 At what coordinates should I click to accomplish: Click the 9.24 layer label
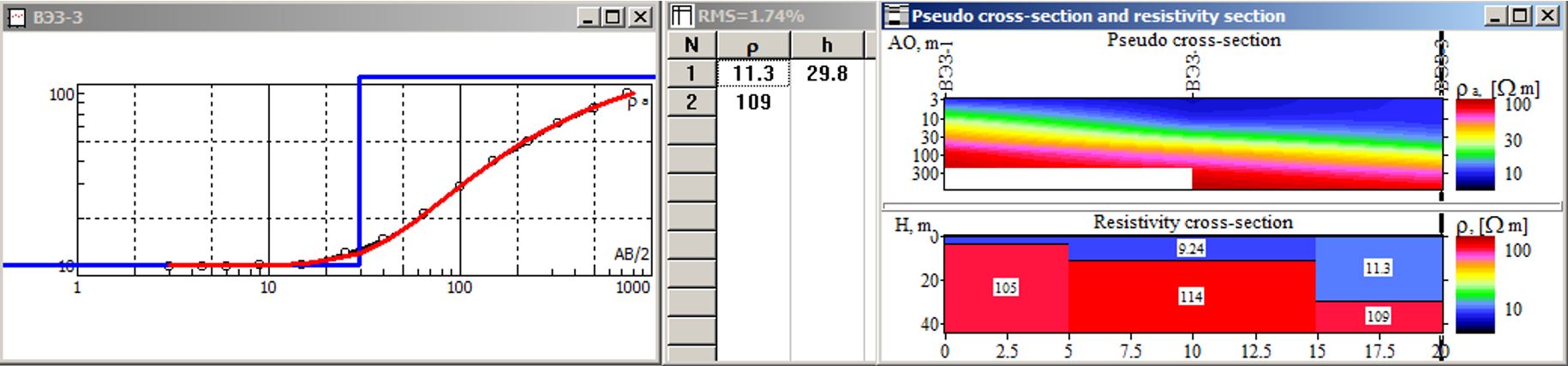click(1191, 249)
